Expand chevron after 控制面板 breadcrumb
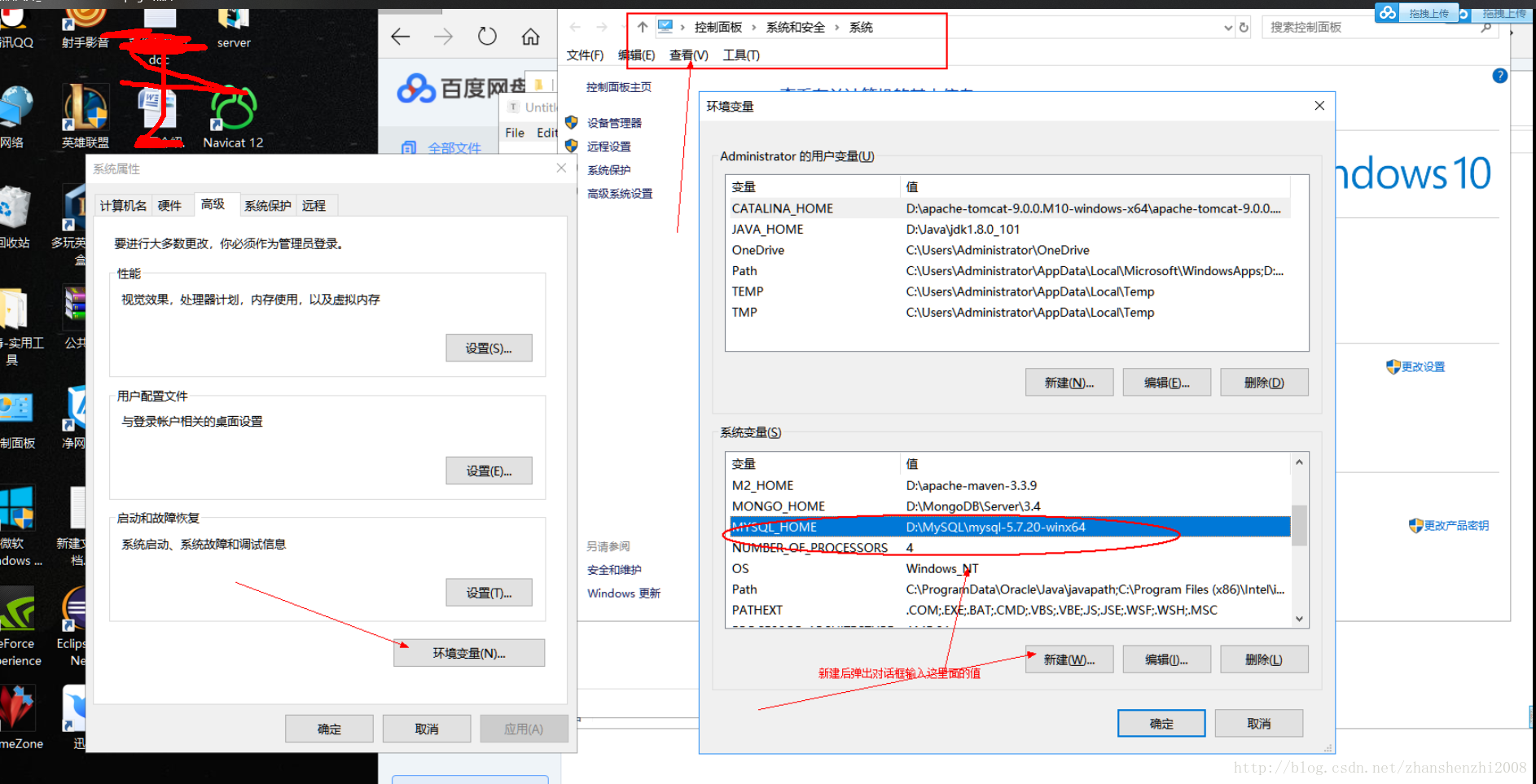 (x=753, y=28)
